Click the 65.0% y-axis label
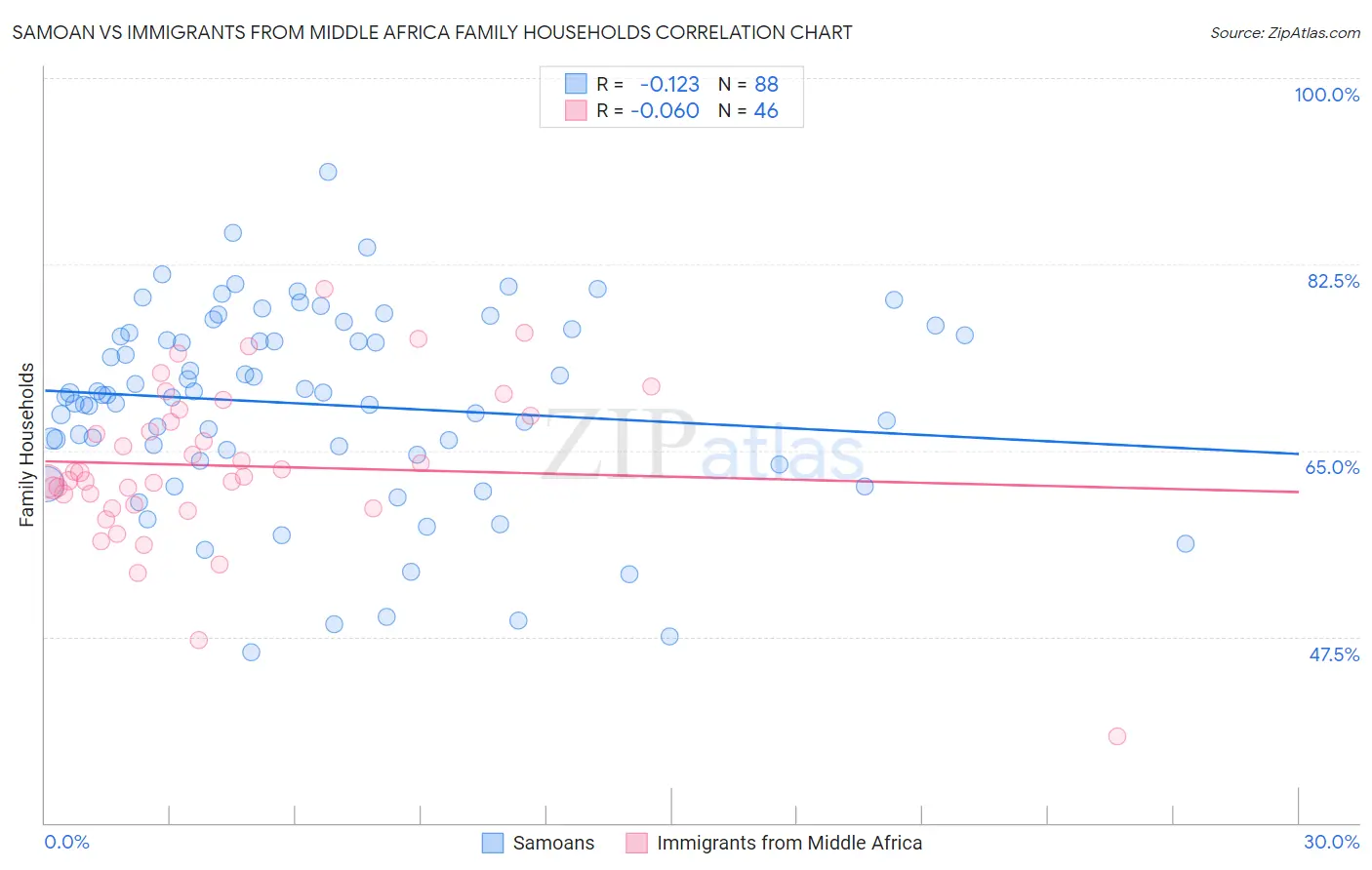 (1332, 467)
